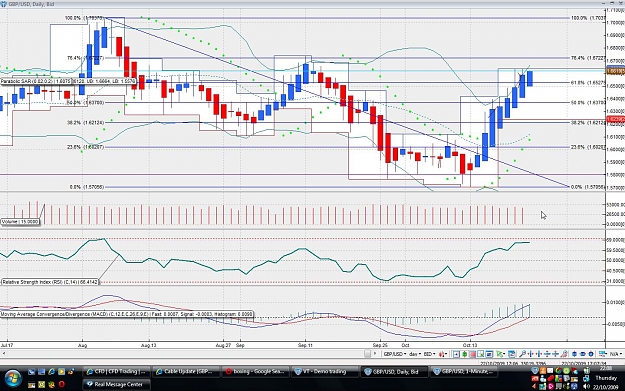Open the GBP/USD symbol dropdown in toolbar

395,354
